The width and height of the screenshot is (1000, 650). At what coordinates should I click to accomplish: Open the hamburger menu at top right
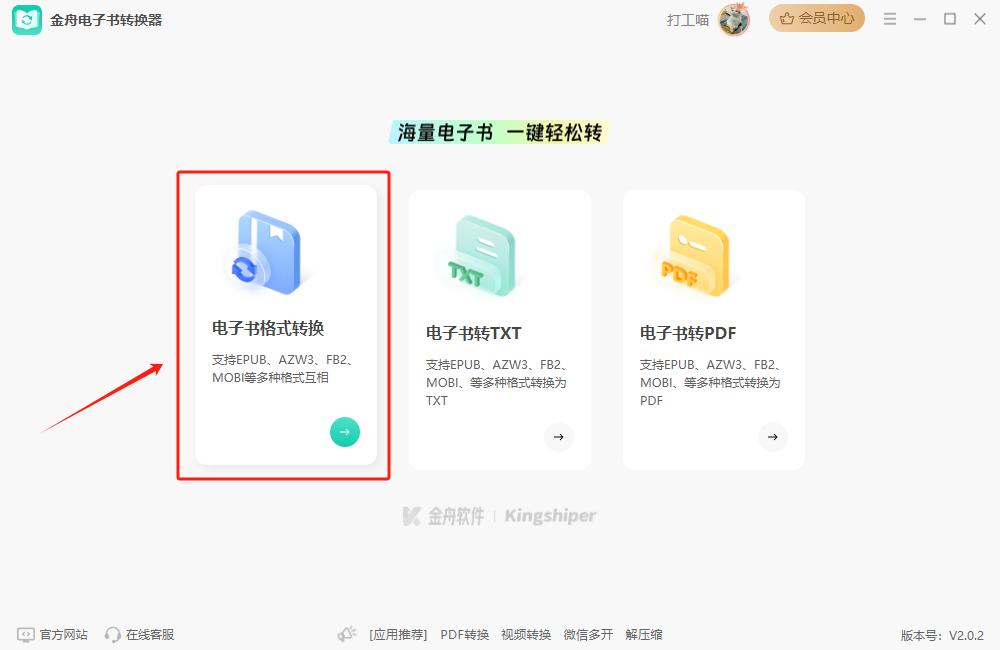click(x=889, y=18)
